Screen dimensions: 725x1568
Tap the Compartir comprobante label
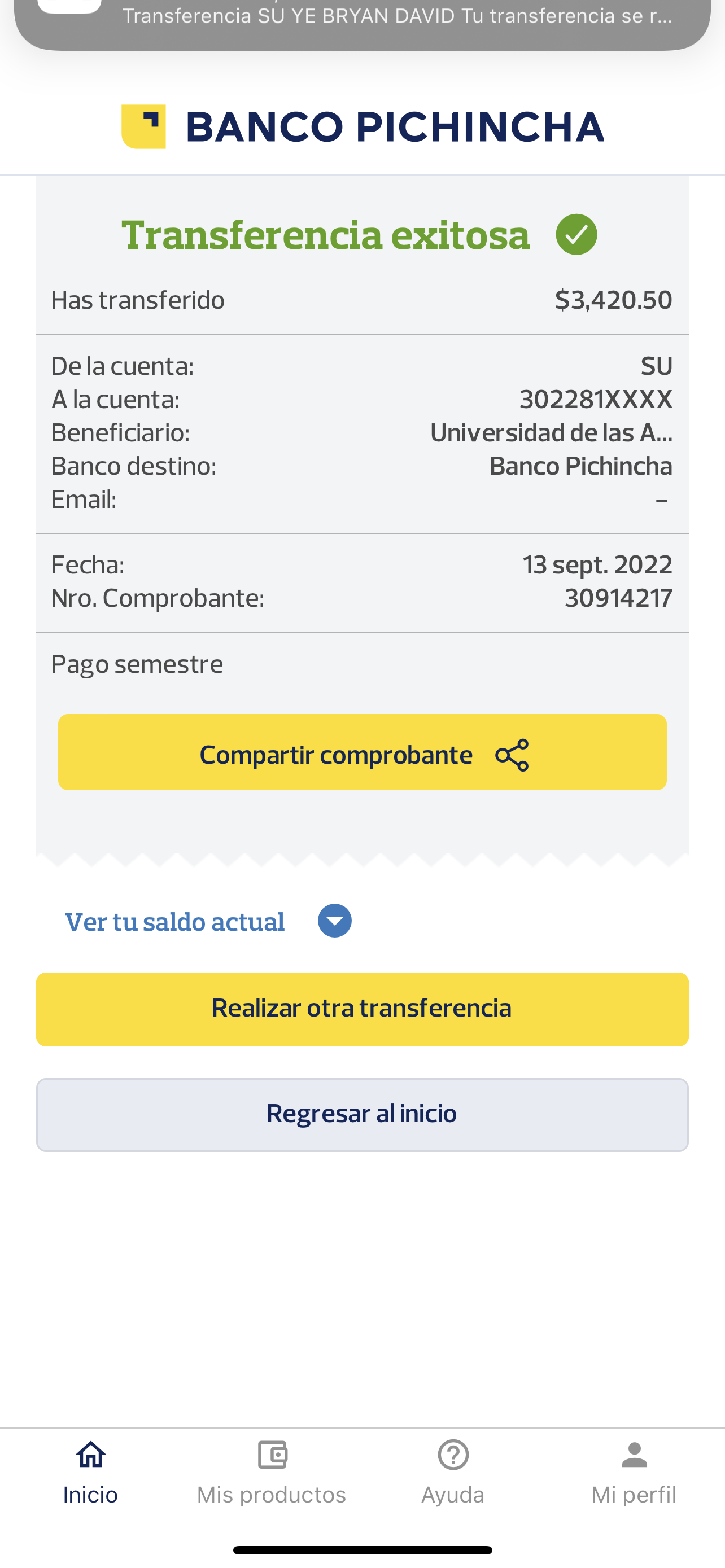pos(336,755)
